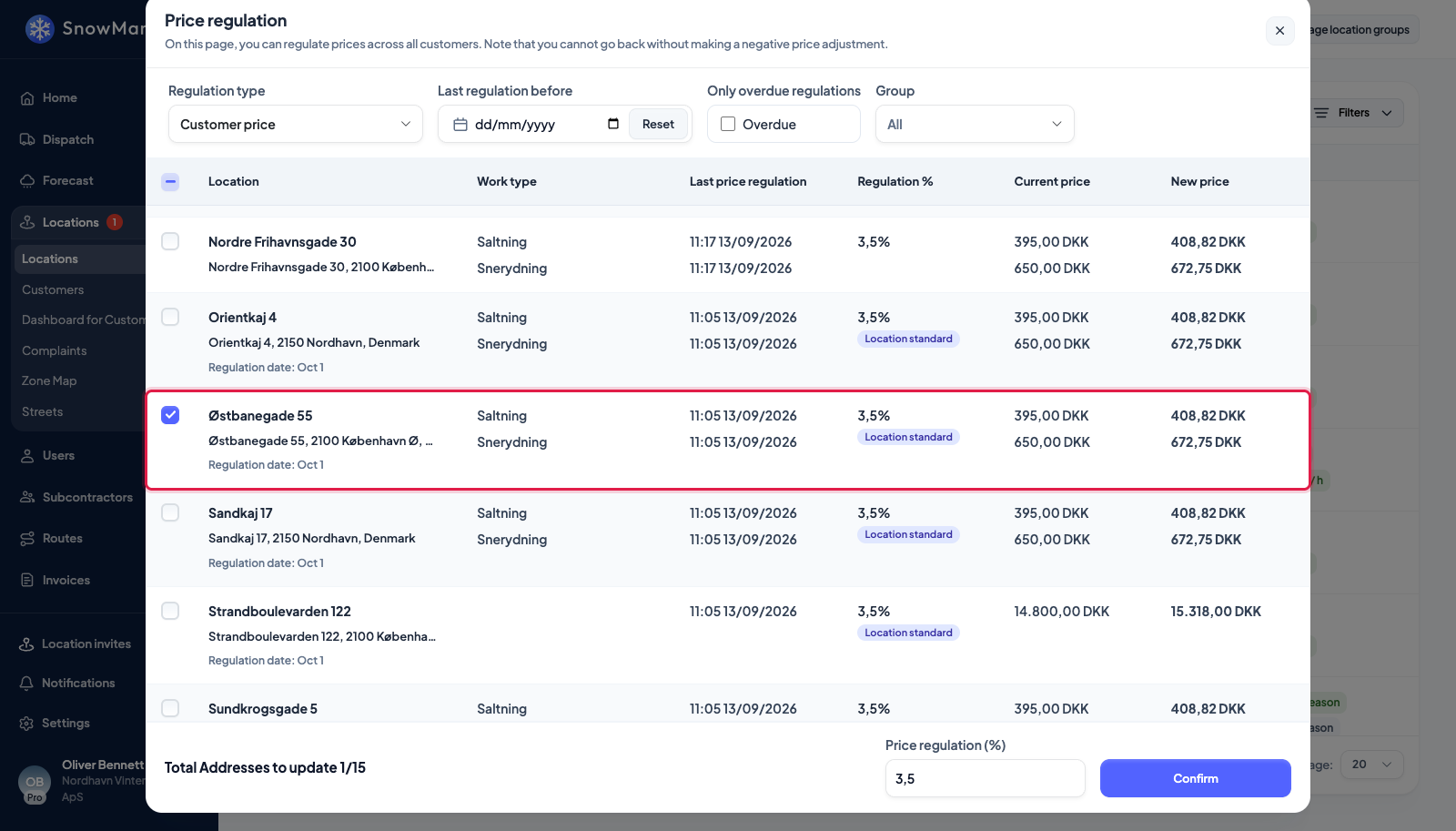Open Dispatch in the sidebar
The width and height of the screenshot is (1456, 831).
click(67, 139)
